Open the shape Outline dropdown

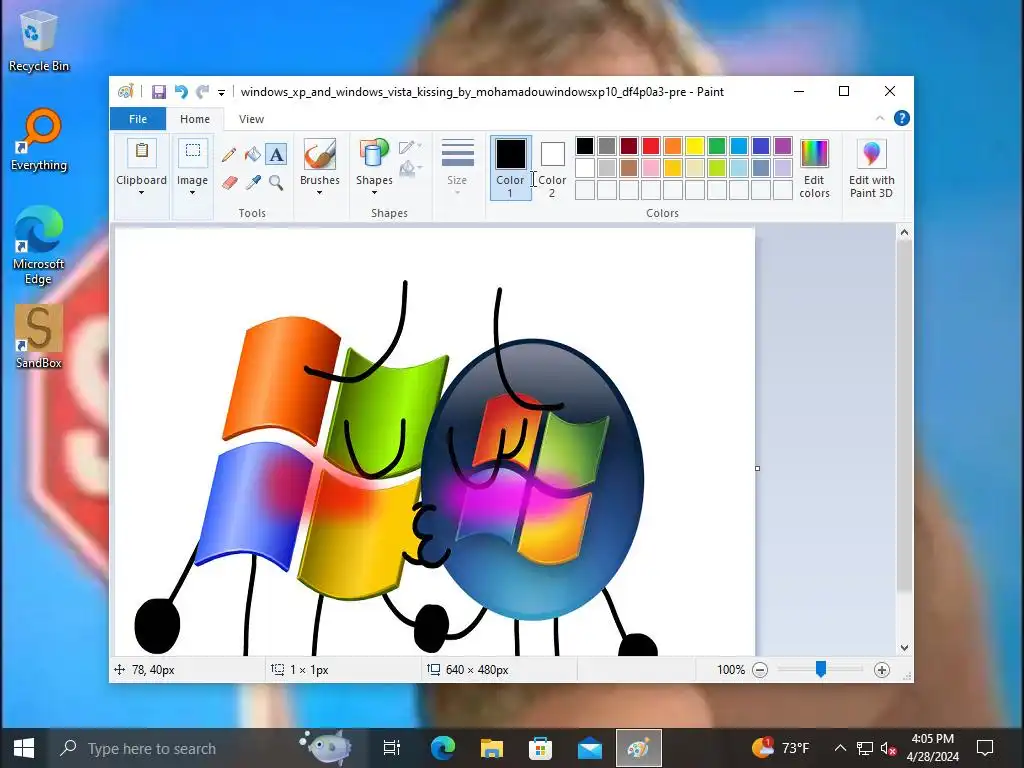pos(410,147)
